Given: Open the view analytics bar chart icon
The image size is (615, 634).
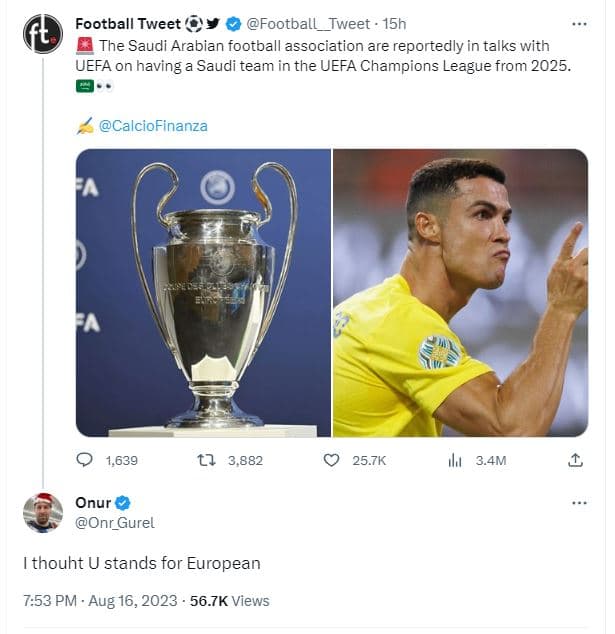Looking at the screenshot, I should pyautogui.click(x=455, y=460).
